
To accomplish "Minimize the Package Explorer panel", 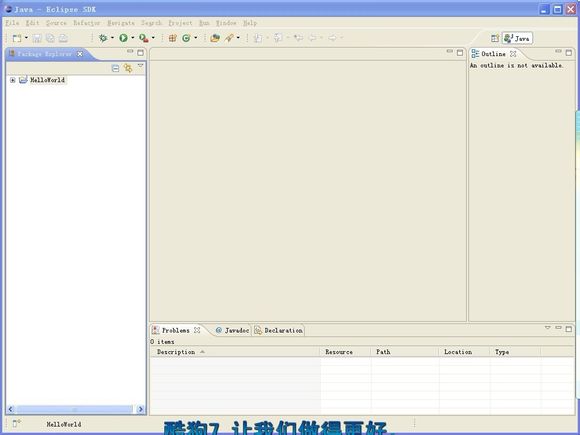I will click(x=130, y=51).
